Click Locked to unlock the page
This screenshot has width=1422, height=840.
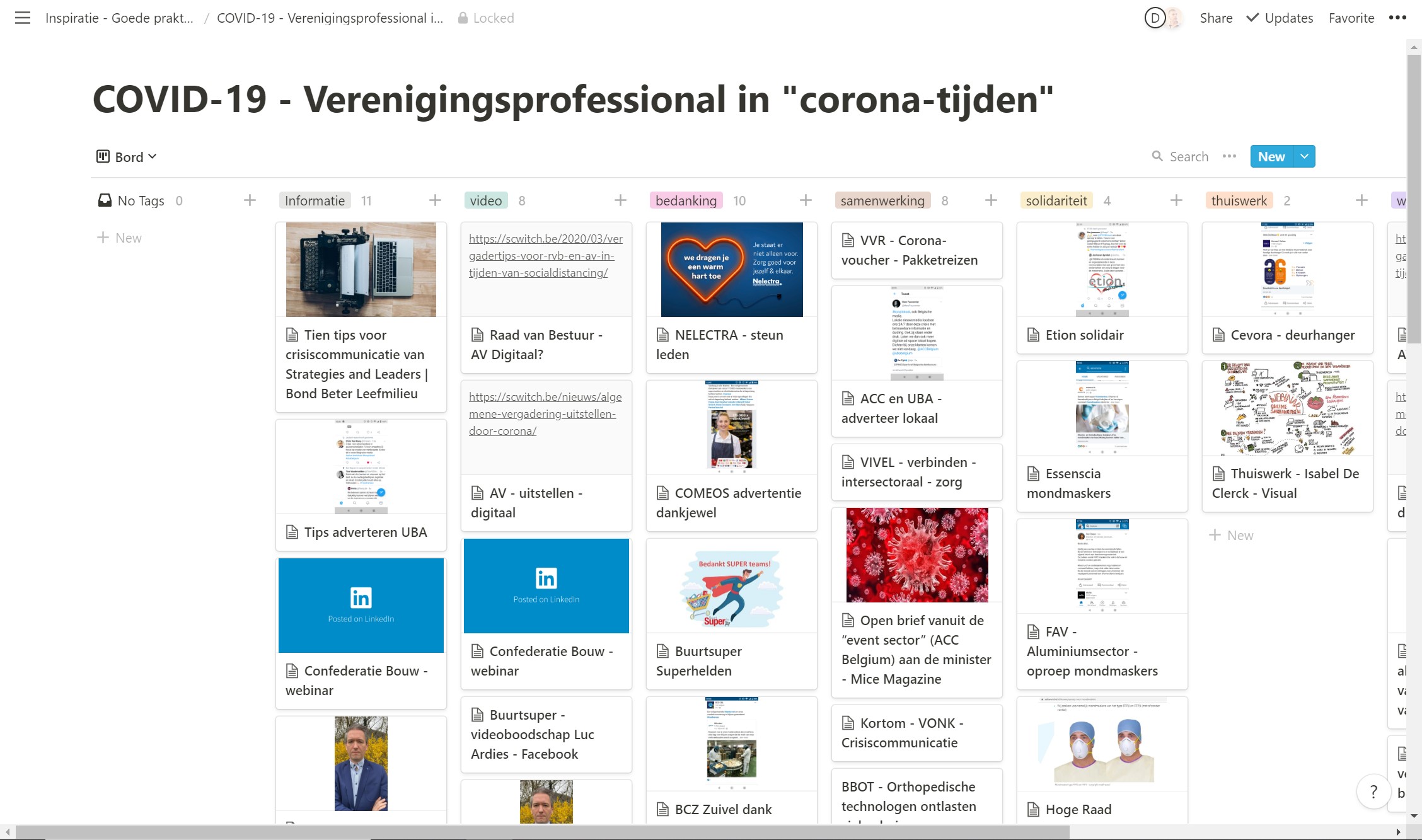point(485,18)
